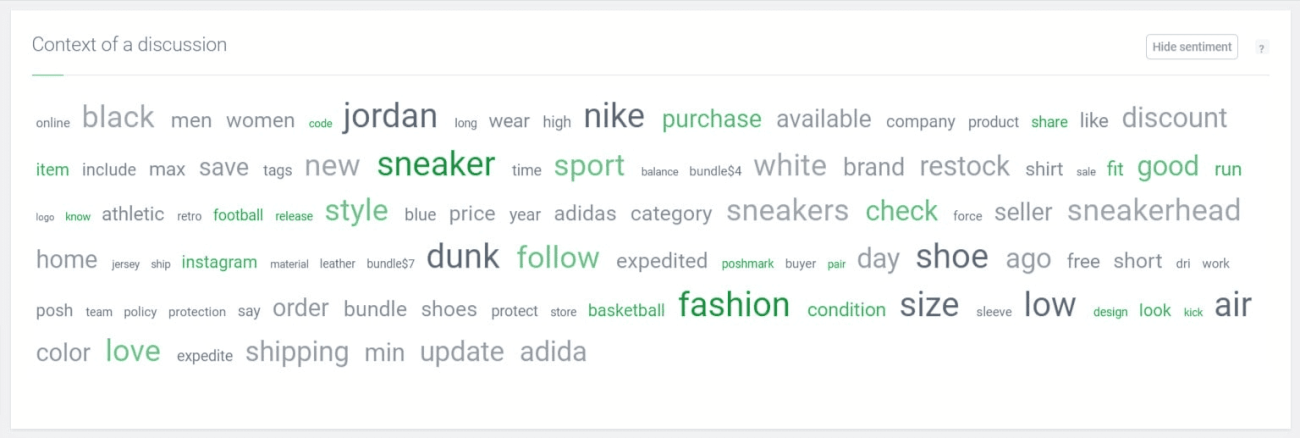
Task: Click the help question mark icon
Action: pos(1262,48)
